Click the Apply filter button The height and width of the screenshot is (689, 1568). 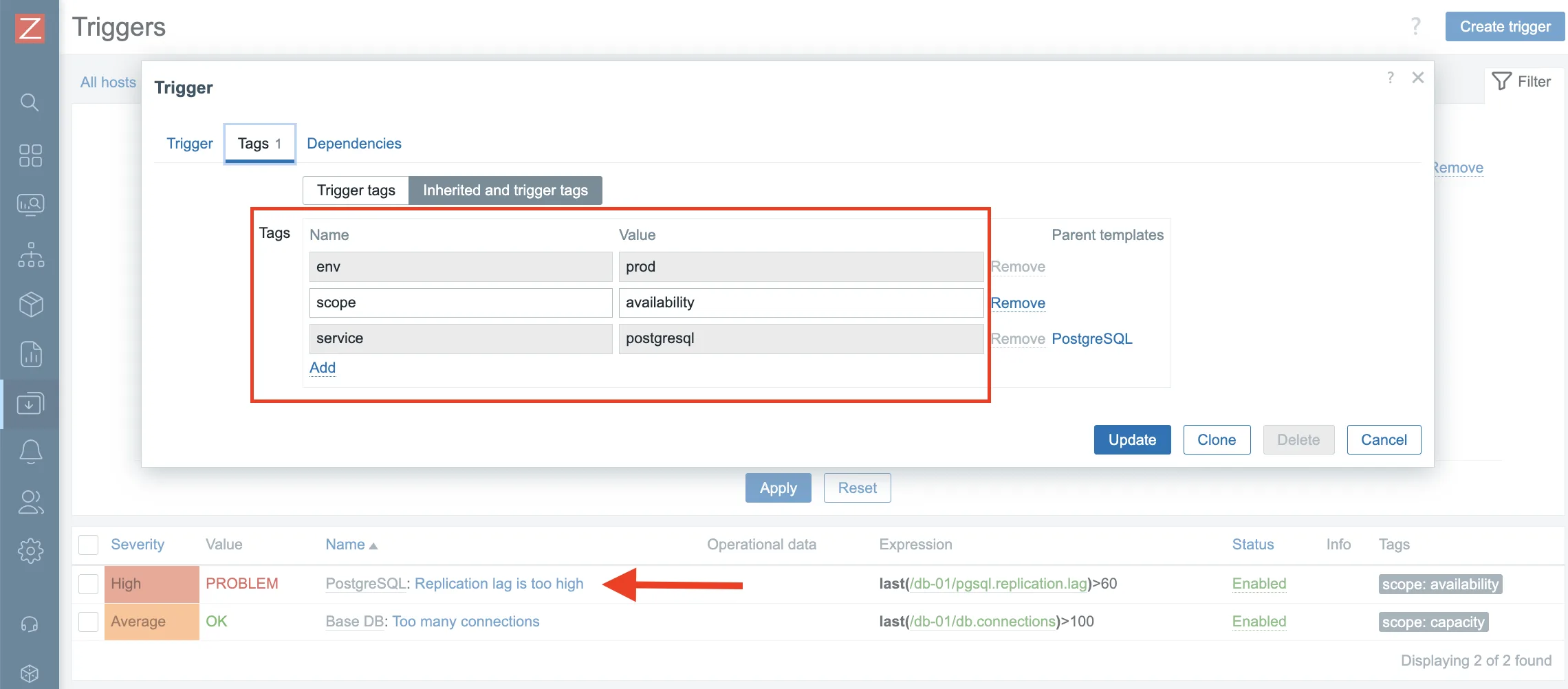[778, 488]
